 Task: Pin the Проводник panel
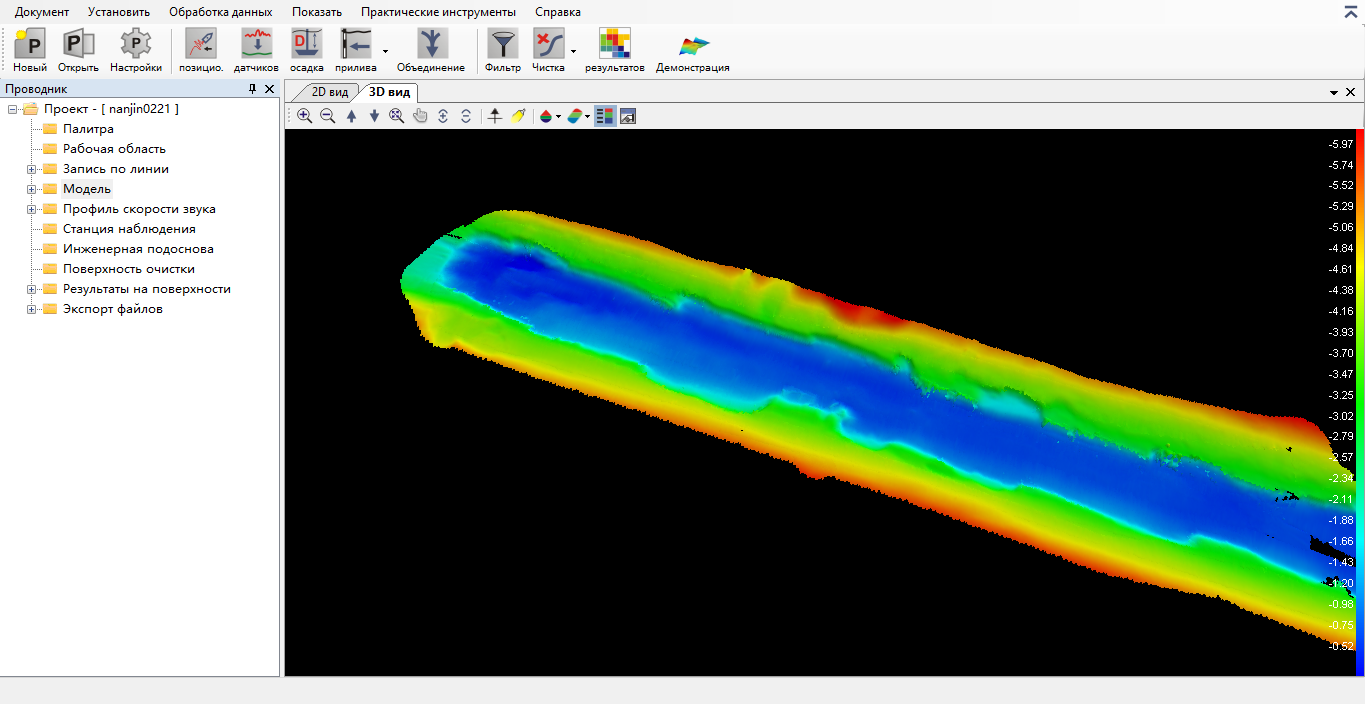(x=252, y=89)
